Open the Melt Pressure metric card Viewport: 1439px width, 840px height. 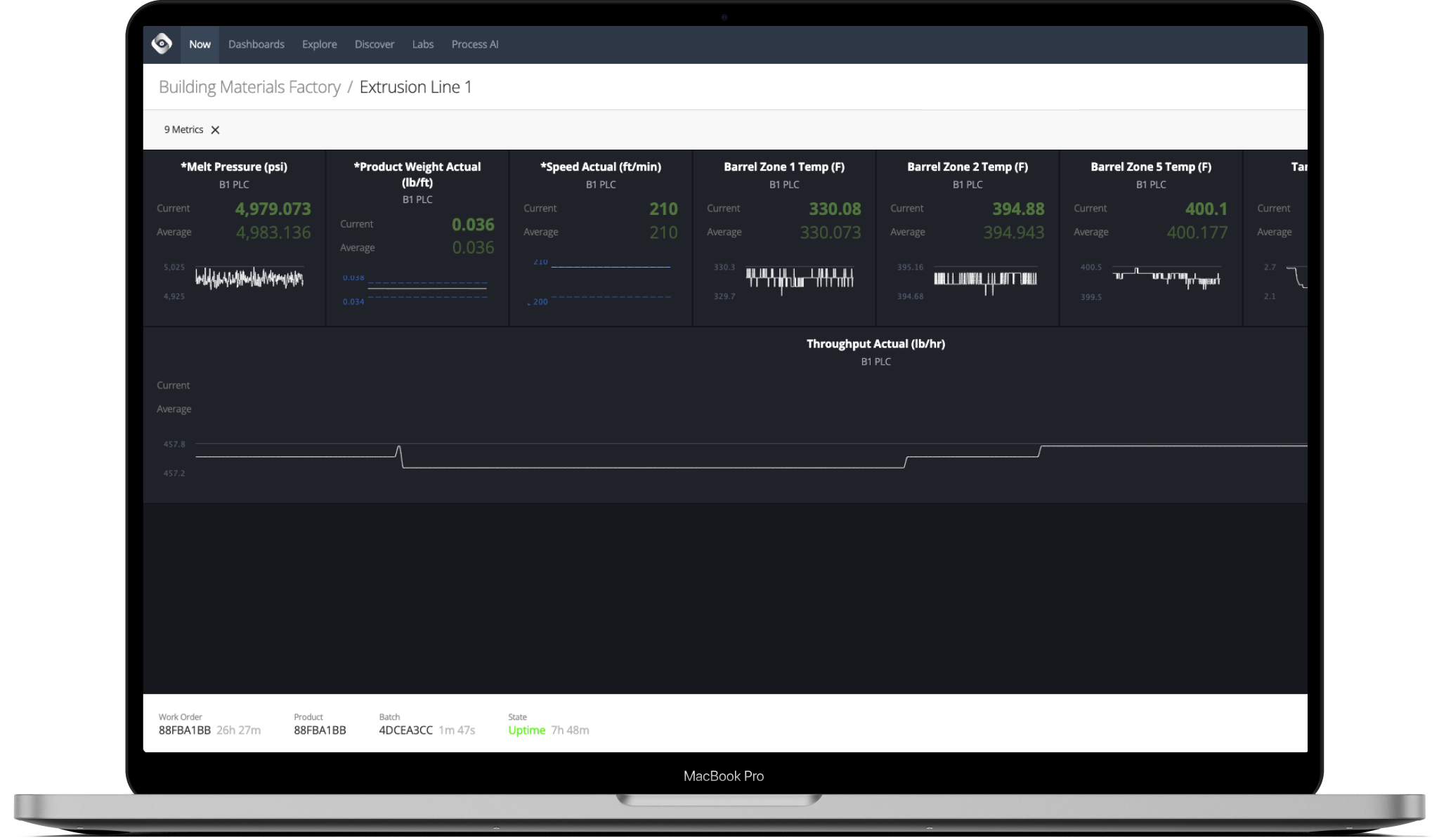coord(234,239)
